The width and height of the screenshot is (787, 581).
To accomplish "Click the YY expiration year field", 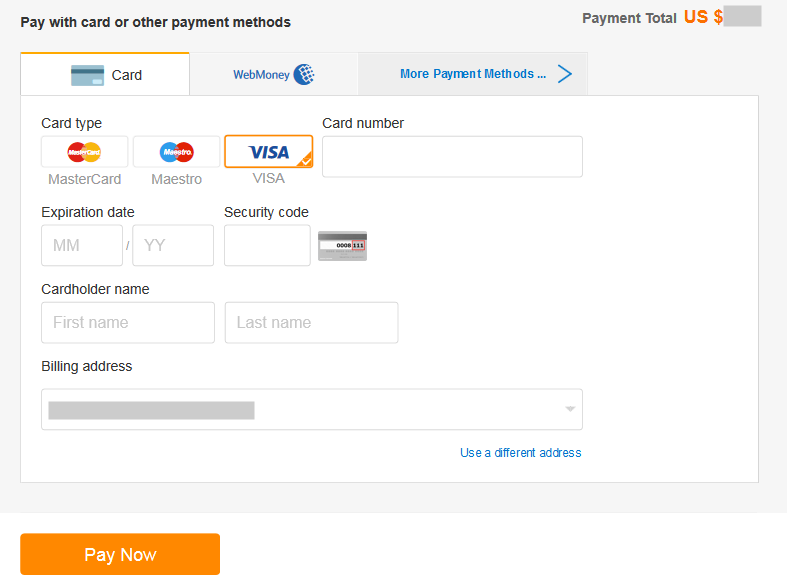I will (x=173, y=245).
